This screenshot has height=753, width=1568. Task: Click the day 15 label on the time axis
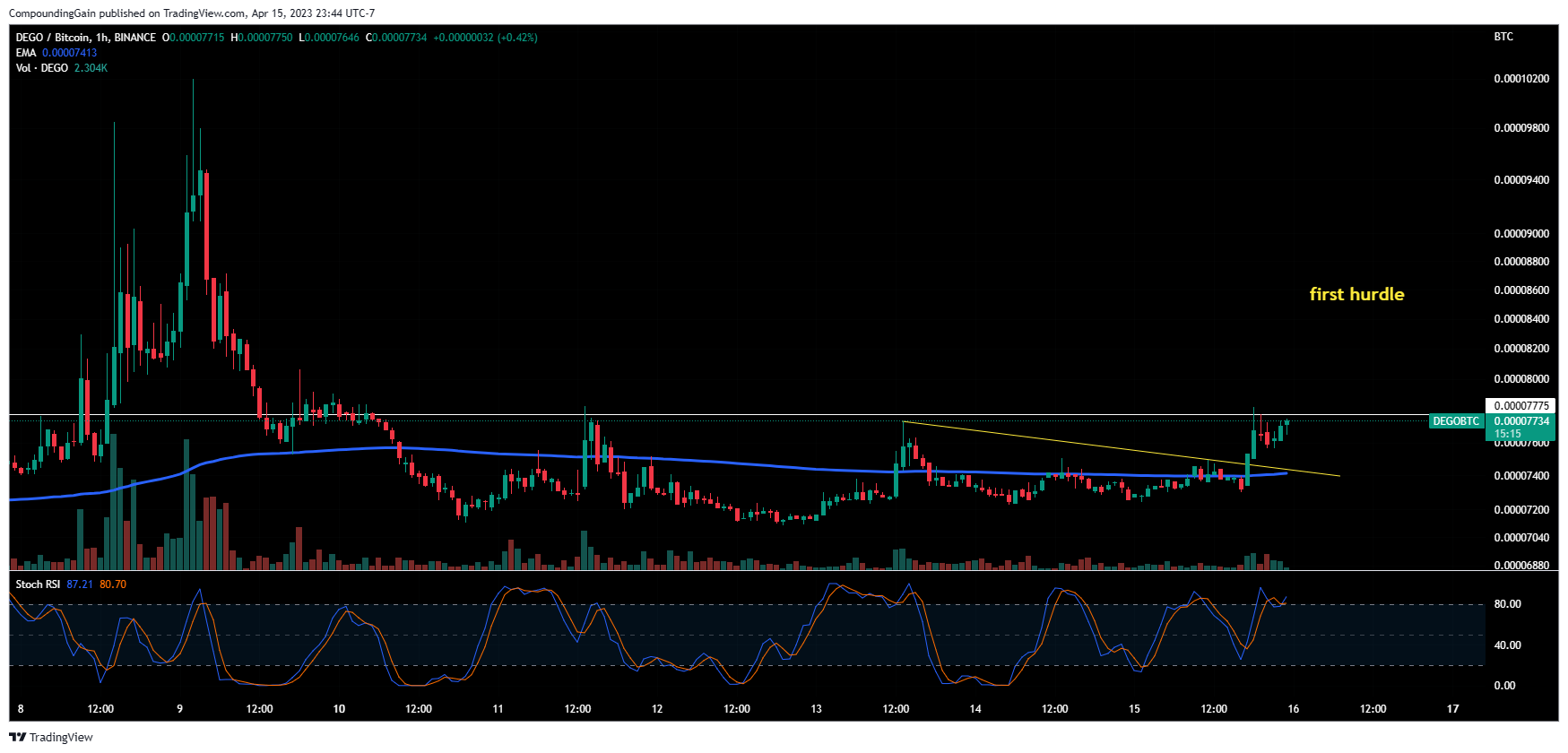pyautogui.click(x=1134, y=709)
